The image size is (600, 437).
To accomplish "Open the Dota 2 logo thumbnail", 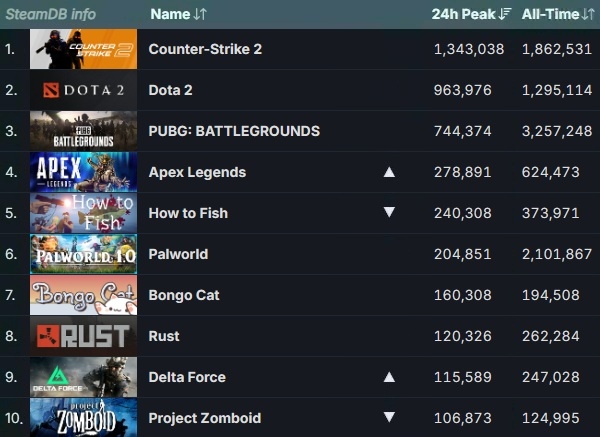I will 83,90.
